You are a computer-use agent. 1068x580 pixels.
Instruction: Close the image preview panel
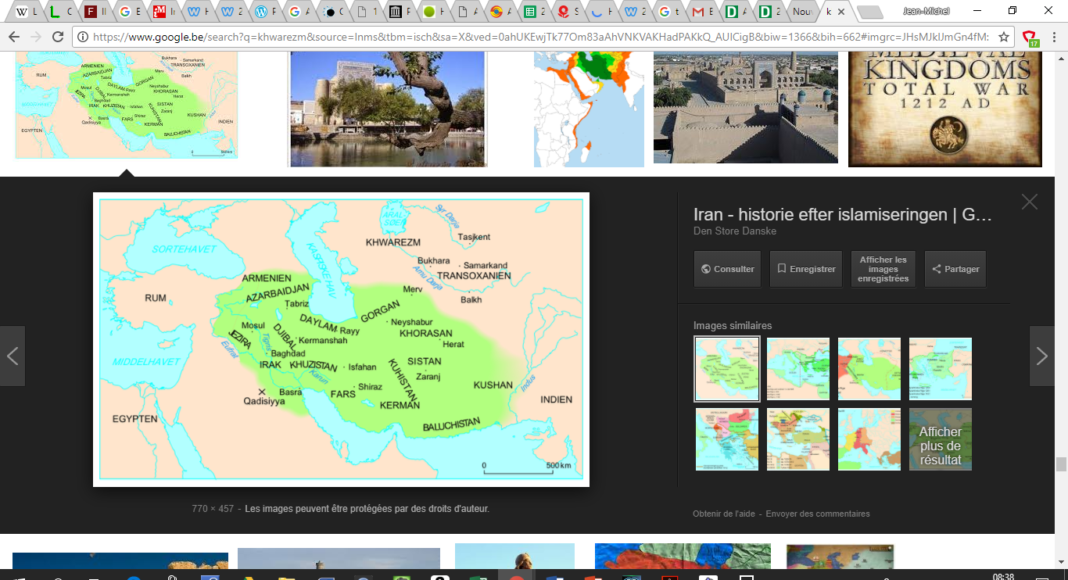(1029, 202)
